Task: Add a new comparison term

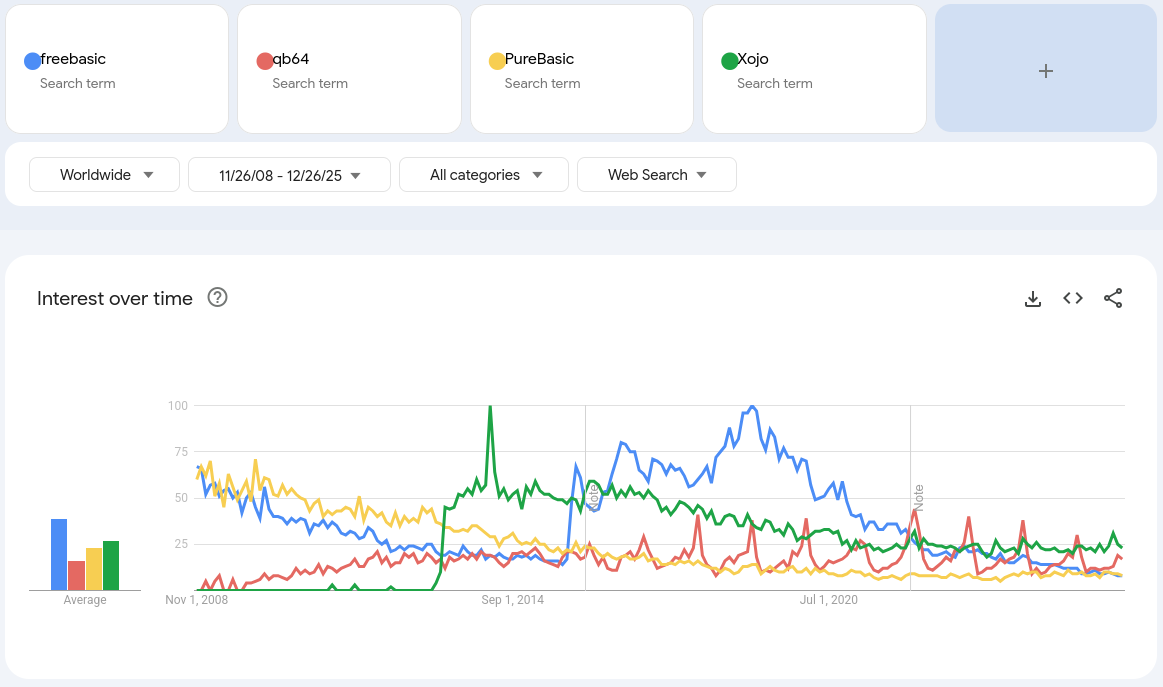Action: coord(1046,69)
